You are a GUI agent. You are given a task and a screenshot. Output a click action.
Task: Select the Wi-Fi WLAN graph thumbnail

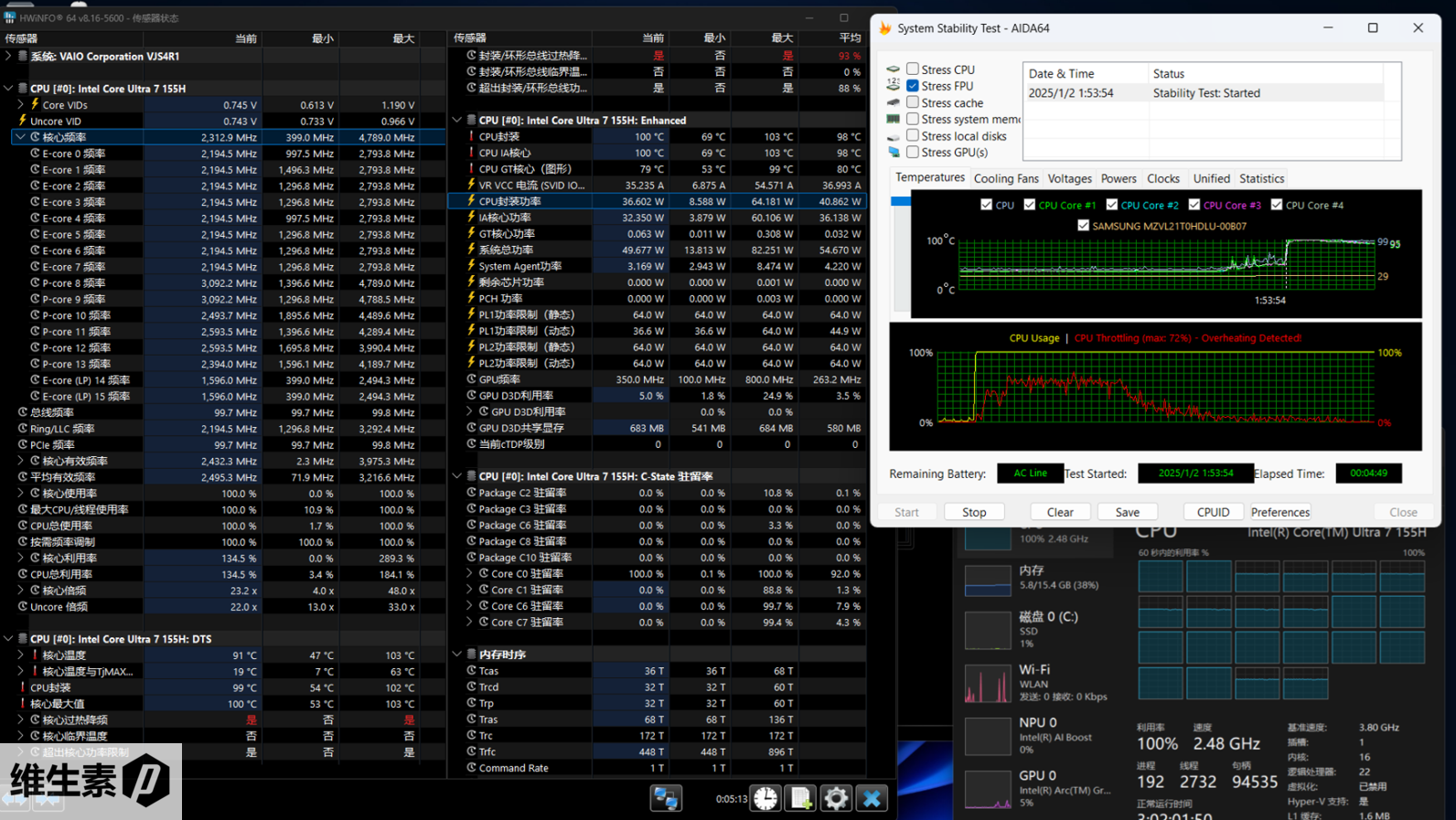click(x=988, y=683)
